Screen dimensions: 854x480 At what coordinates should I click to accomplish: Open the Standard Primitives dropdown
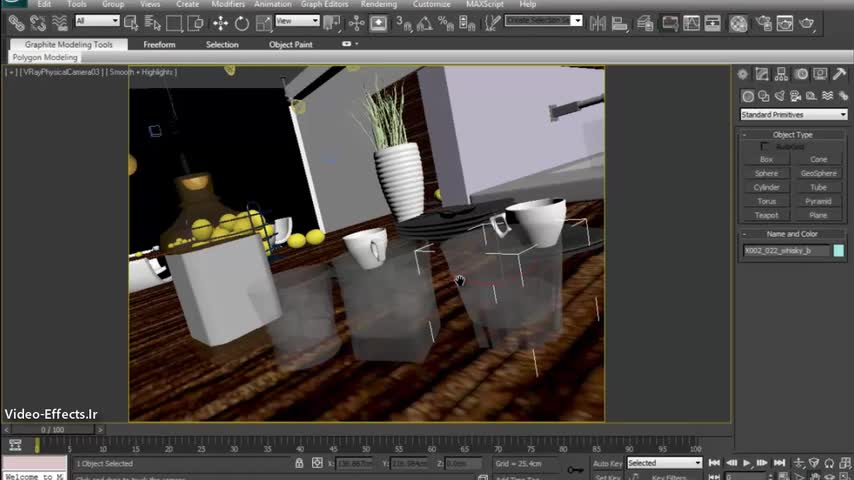(x=793, y=114)
